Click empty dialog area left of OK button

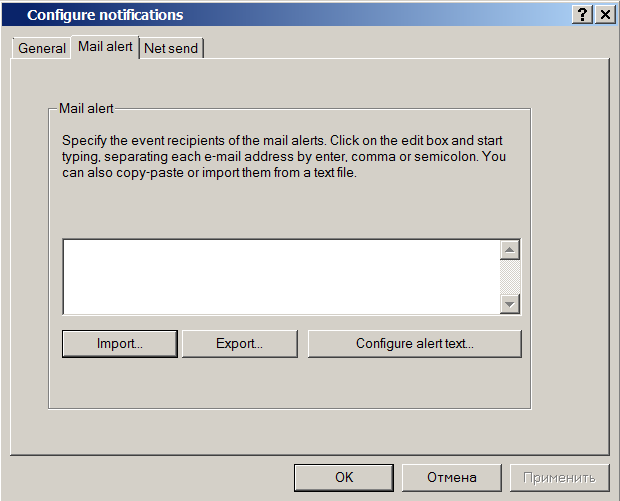coord(150,477)
